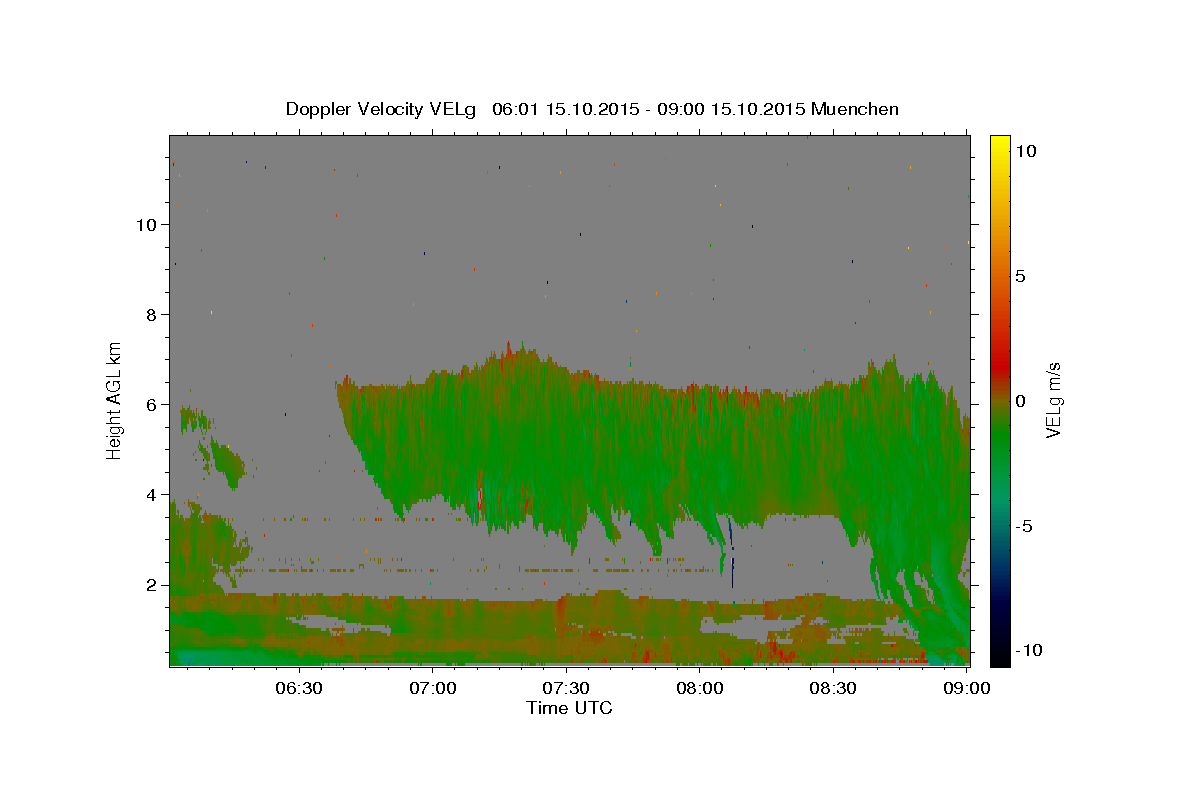Click the colorbar tick label -5
This screenshot has width=1200, height=800.
click(x=1023, y=526)
